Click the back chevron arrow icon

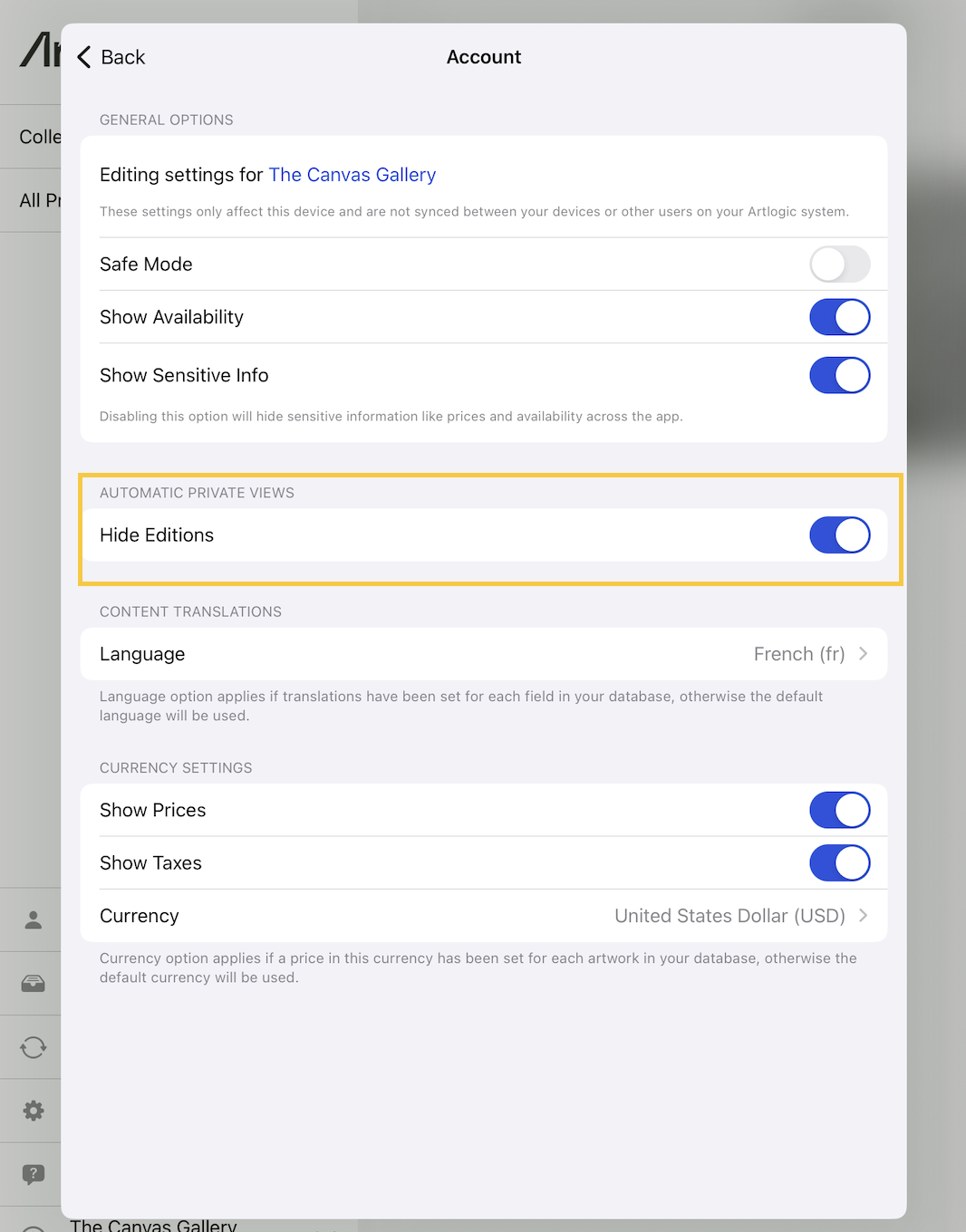coord(84,57)
